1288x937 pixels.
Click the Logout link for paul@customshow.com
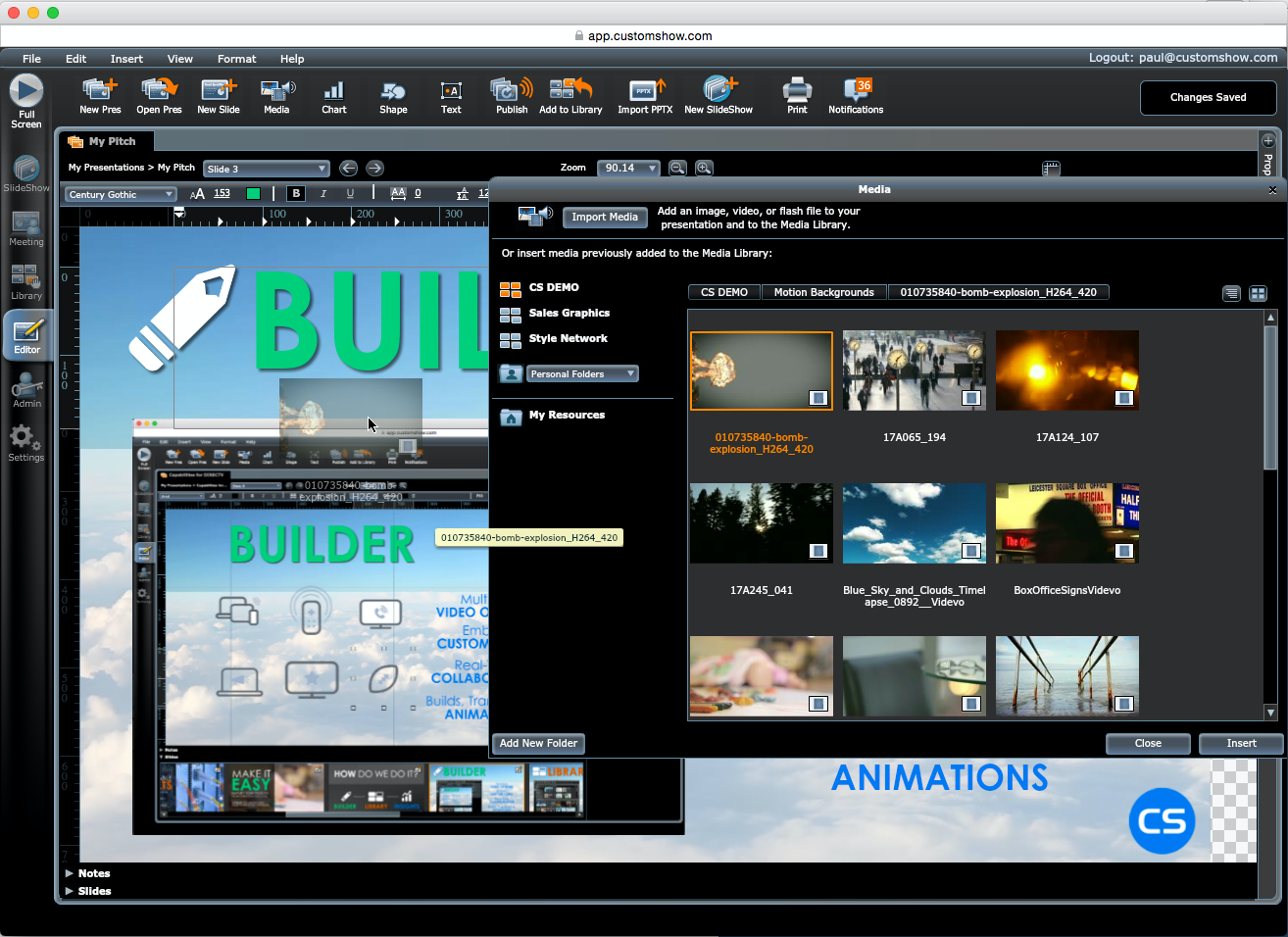1183,58
